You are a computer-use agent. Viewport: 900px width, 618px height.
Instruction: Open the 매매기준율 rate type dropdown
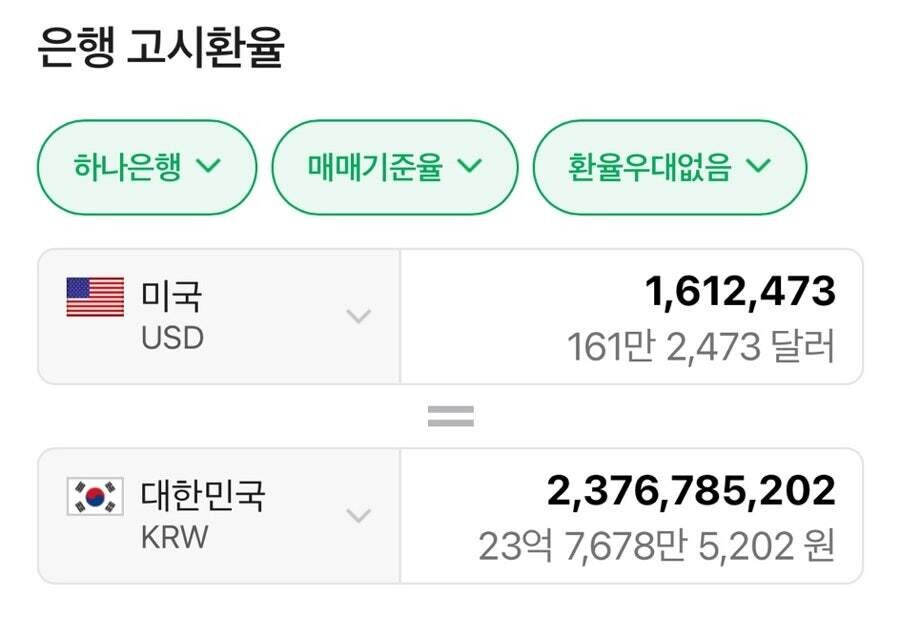(394, 167)
